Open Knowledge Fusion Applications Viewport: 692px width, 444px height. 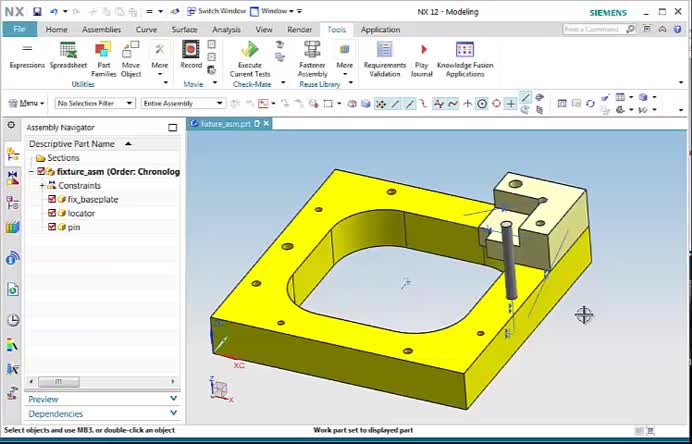point(465,59)
